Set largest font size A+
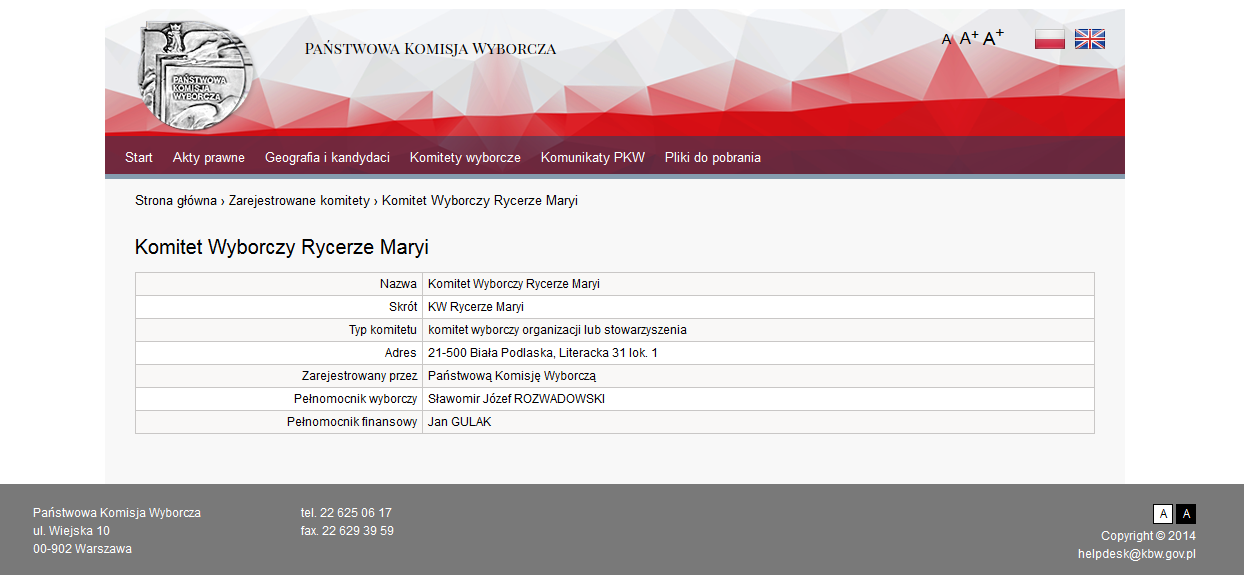1244x575 pixels. 993,38
